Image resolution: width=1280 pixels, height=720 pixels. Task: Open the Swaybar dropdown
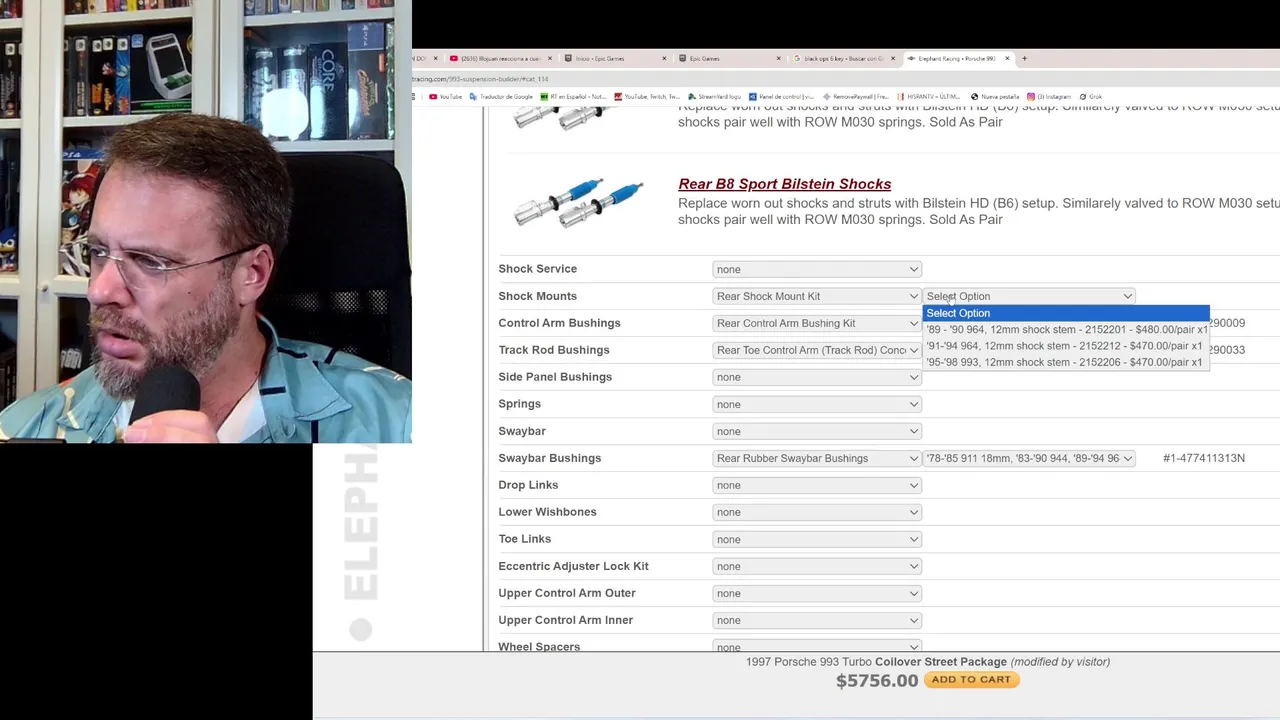(816, 431)
